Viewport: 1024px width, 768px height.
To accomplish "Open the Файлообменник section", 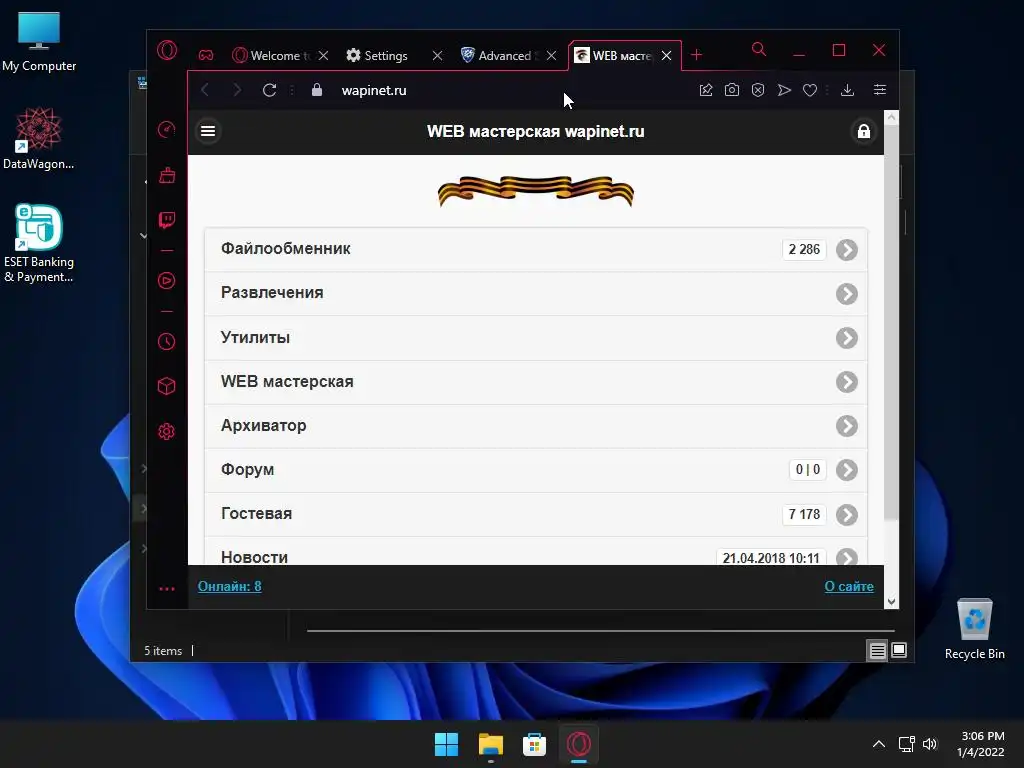I will point(536,249).
